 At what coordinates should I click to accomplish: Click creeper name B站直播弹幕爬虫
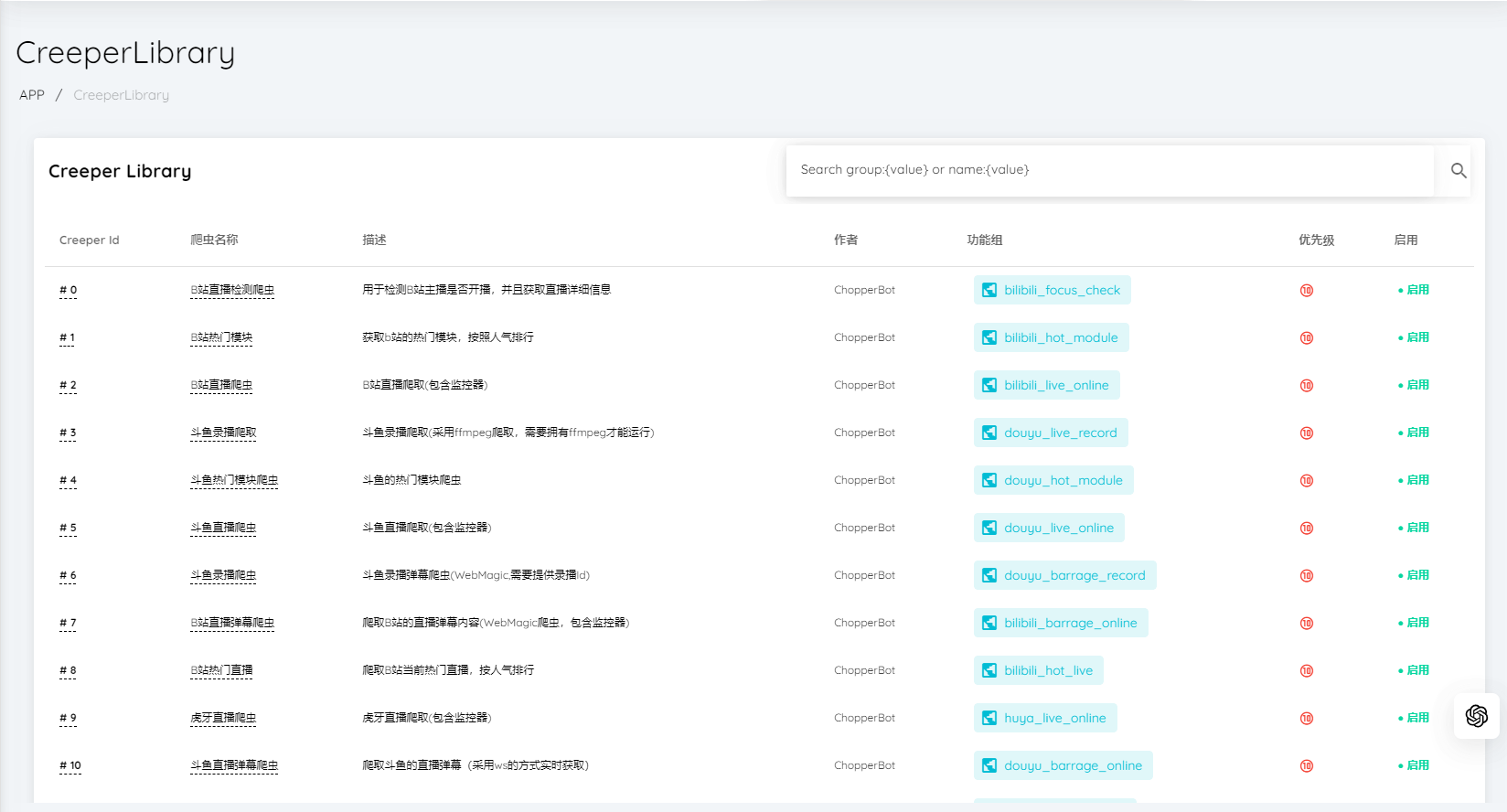(232, 623)
